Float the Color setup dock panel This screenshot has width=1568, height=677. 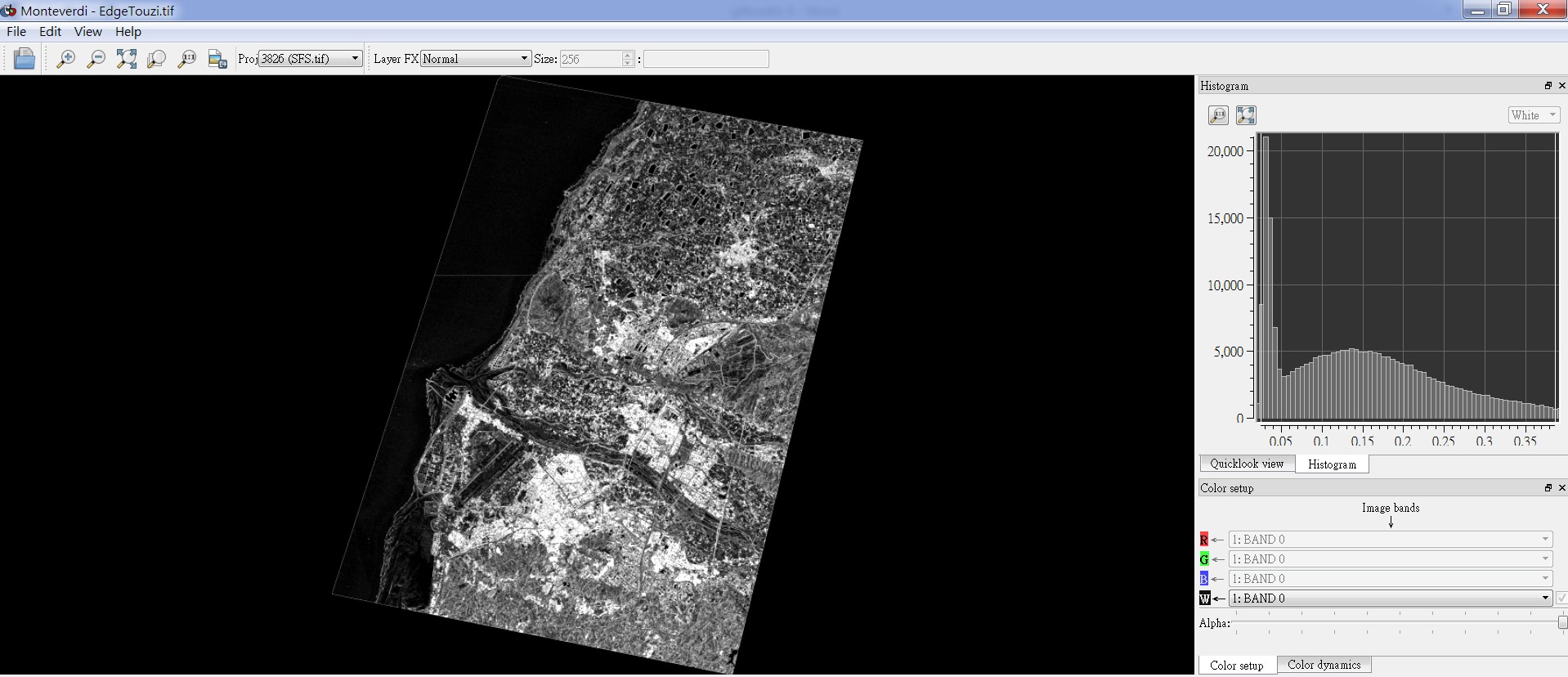1548,488
